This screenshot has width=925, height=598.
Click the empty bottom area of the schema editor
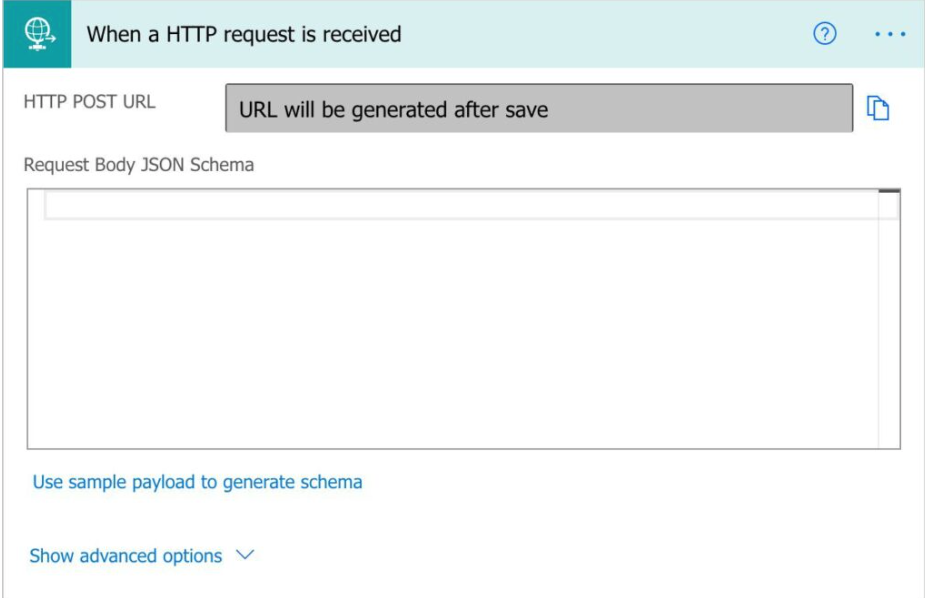click(450, 420)
